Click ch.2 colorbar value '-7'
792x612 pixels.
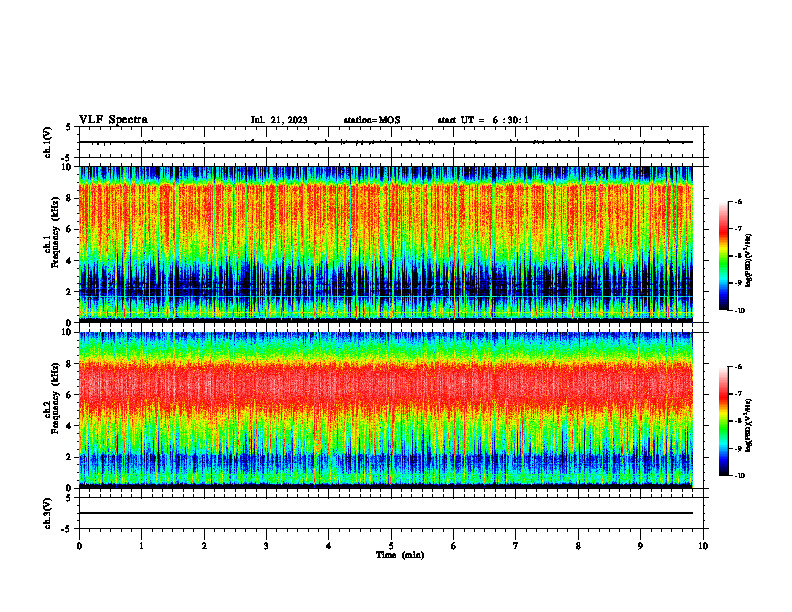[x=738, y=394]
